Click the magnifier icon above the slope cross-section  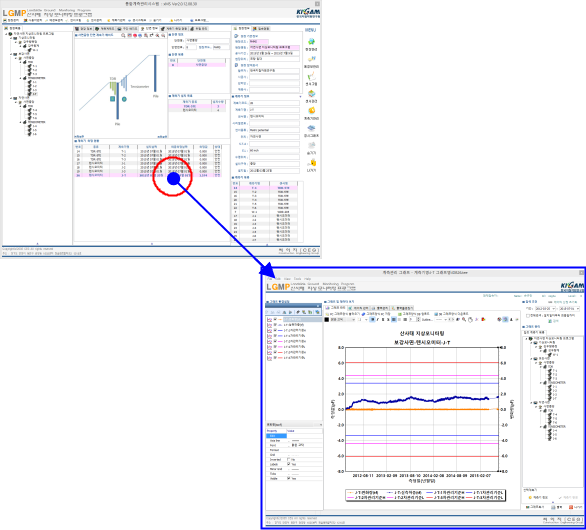pos(123,36)
